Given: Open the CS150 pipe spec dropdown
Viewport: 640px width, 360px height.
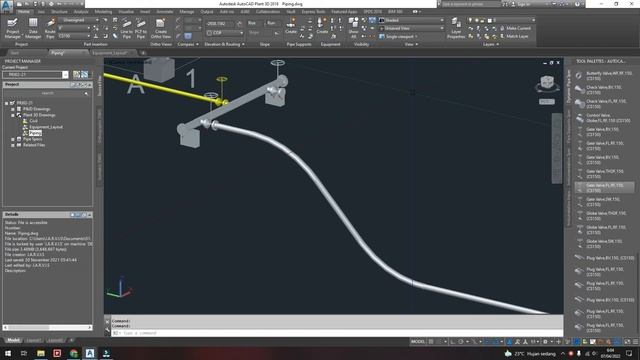Looking at the screenshot, I should tap(74, 36).
